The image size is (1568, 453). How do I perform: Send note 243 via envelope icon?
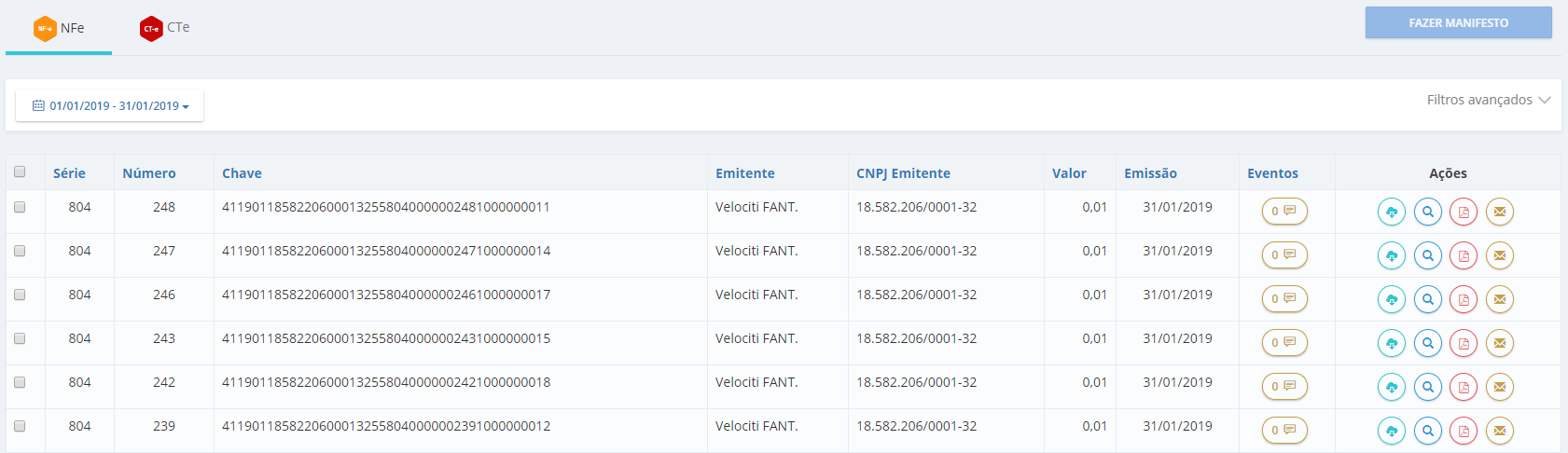point(1500,343)
